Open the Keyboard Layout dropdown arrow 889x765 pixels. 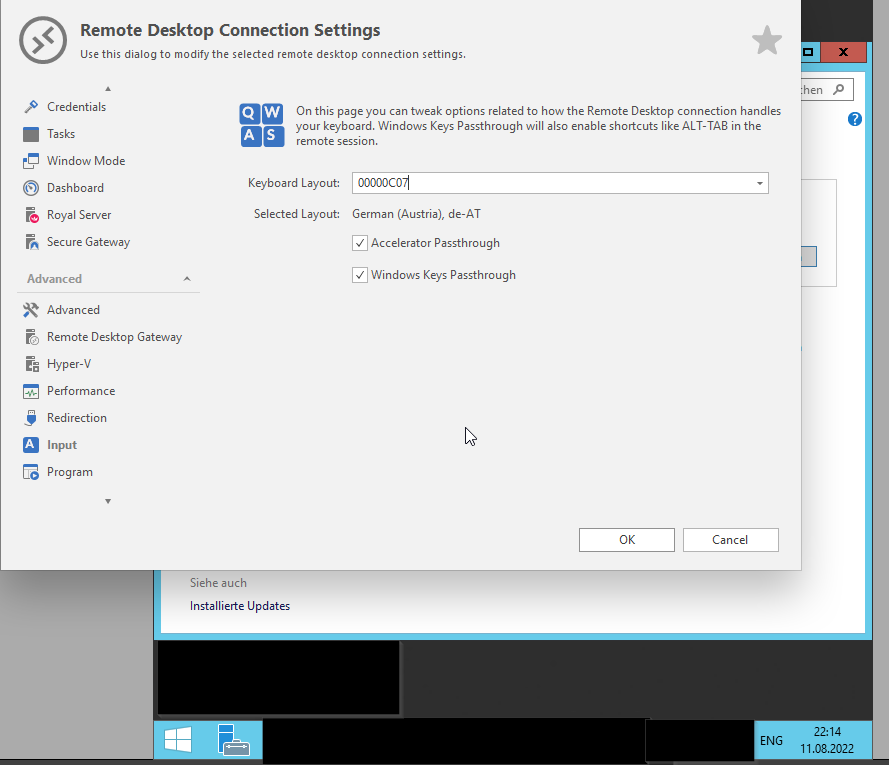(x=759, y=184)
